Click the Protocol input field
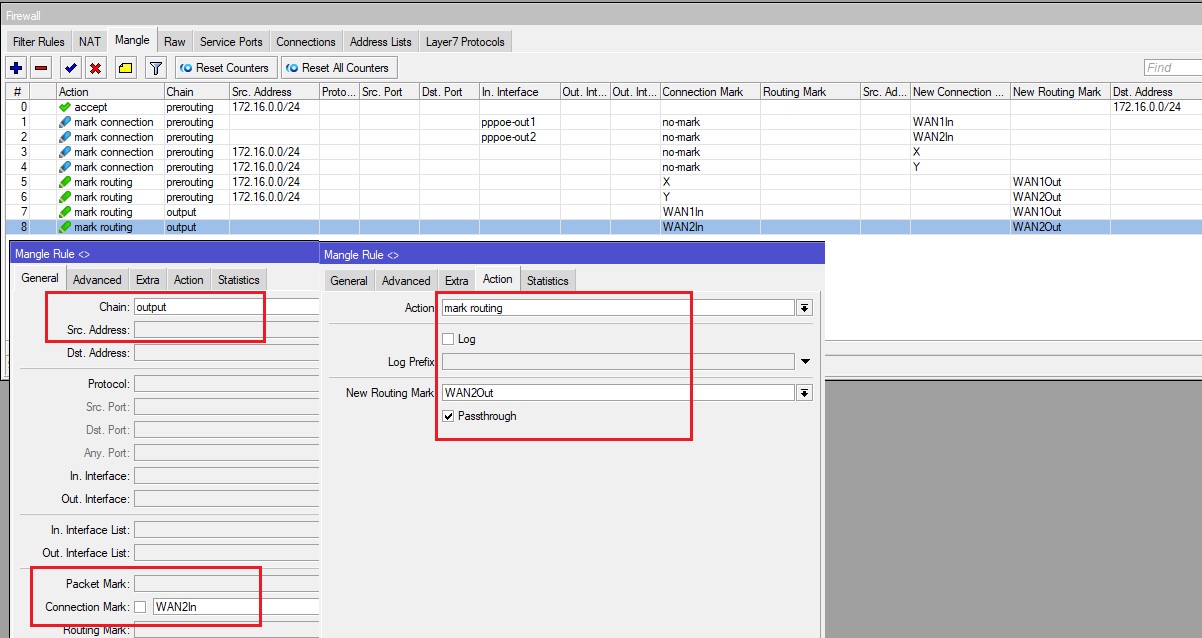Screen dimensions: 1202x638 [x=226, y=384]
